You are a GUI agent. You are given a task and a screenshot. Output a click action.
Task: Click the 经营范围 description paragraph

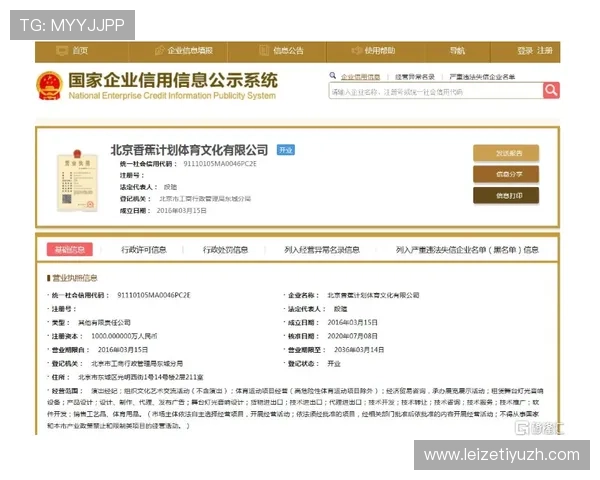coord(295,408)
